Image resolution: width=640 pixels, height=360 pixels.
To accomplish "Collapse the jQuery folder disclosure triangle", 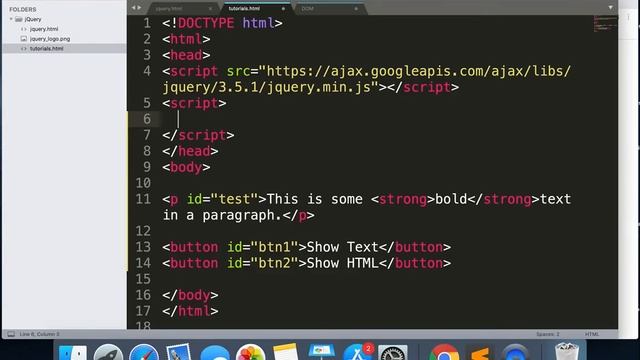I will (x=11, y=19).
